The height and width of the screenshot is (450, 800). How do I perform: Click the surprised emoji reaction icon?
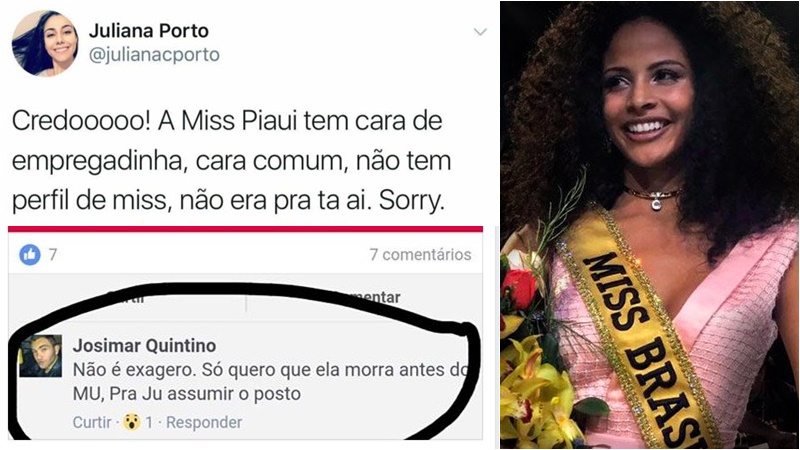[132, 422]
